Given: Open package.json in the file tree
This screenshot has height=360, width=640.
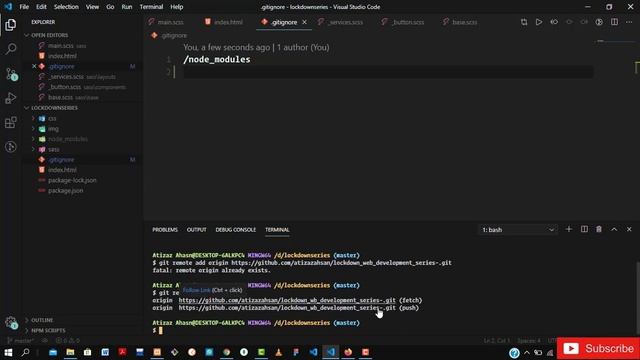Looking at the screenshot, I should click(65, 191).
